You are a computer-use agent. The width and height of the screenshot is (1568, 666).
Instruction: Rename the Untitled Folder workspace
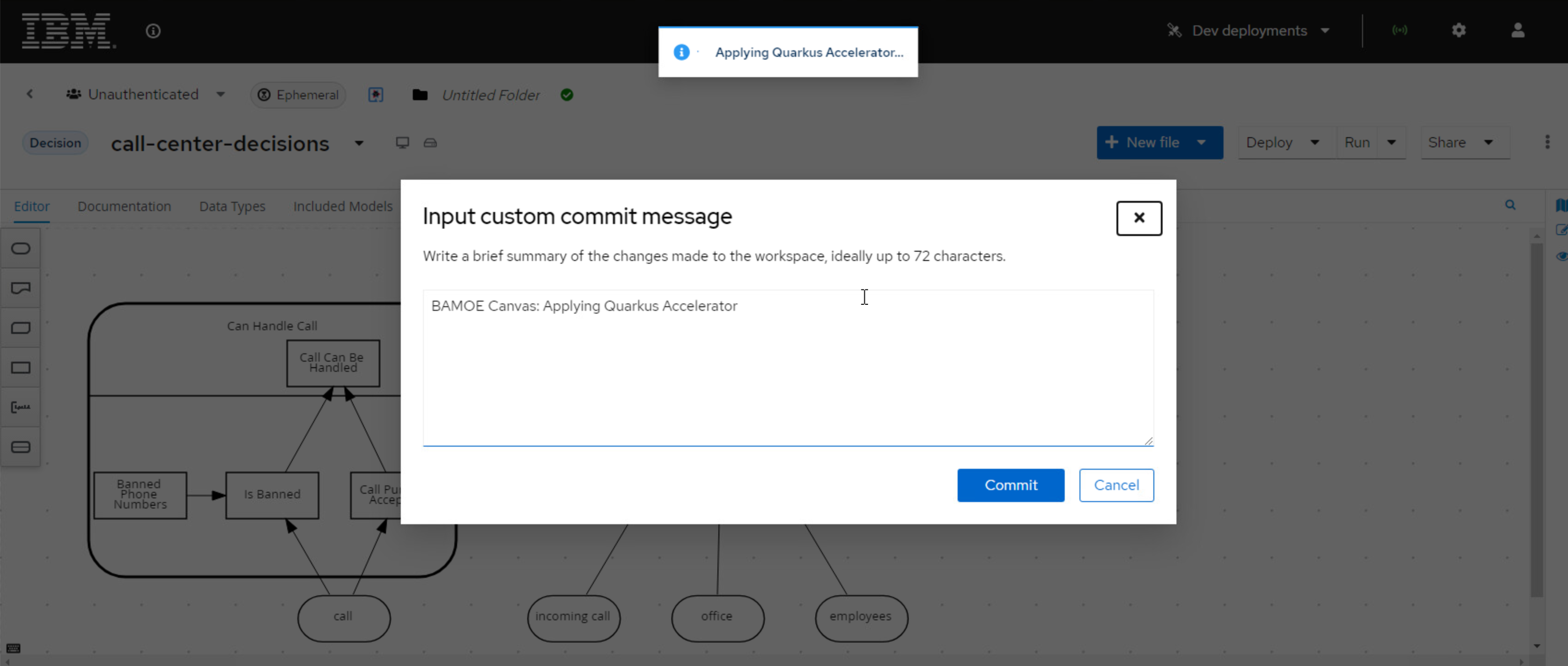click(x=491, y=95)
